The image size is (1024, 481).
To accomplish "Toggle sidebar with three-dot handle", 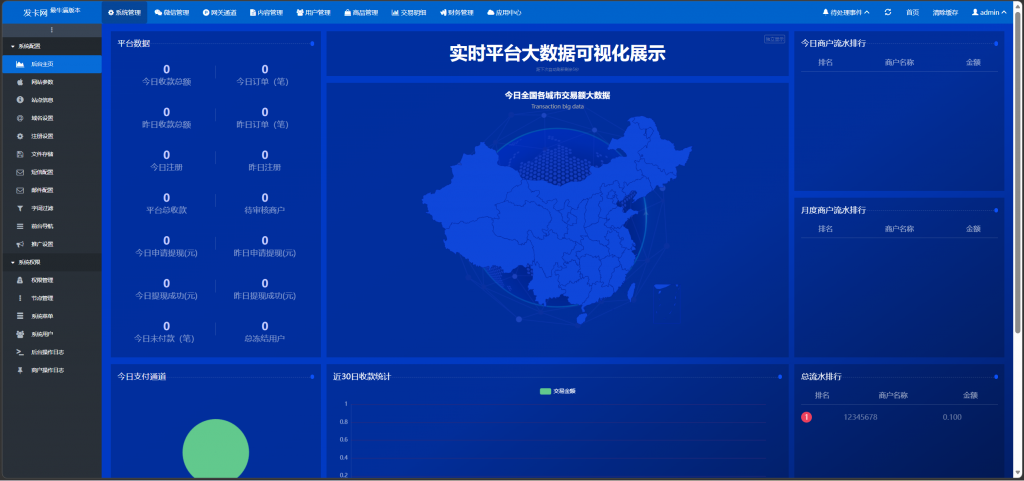I will [x=51, y=30].
